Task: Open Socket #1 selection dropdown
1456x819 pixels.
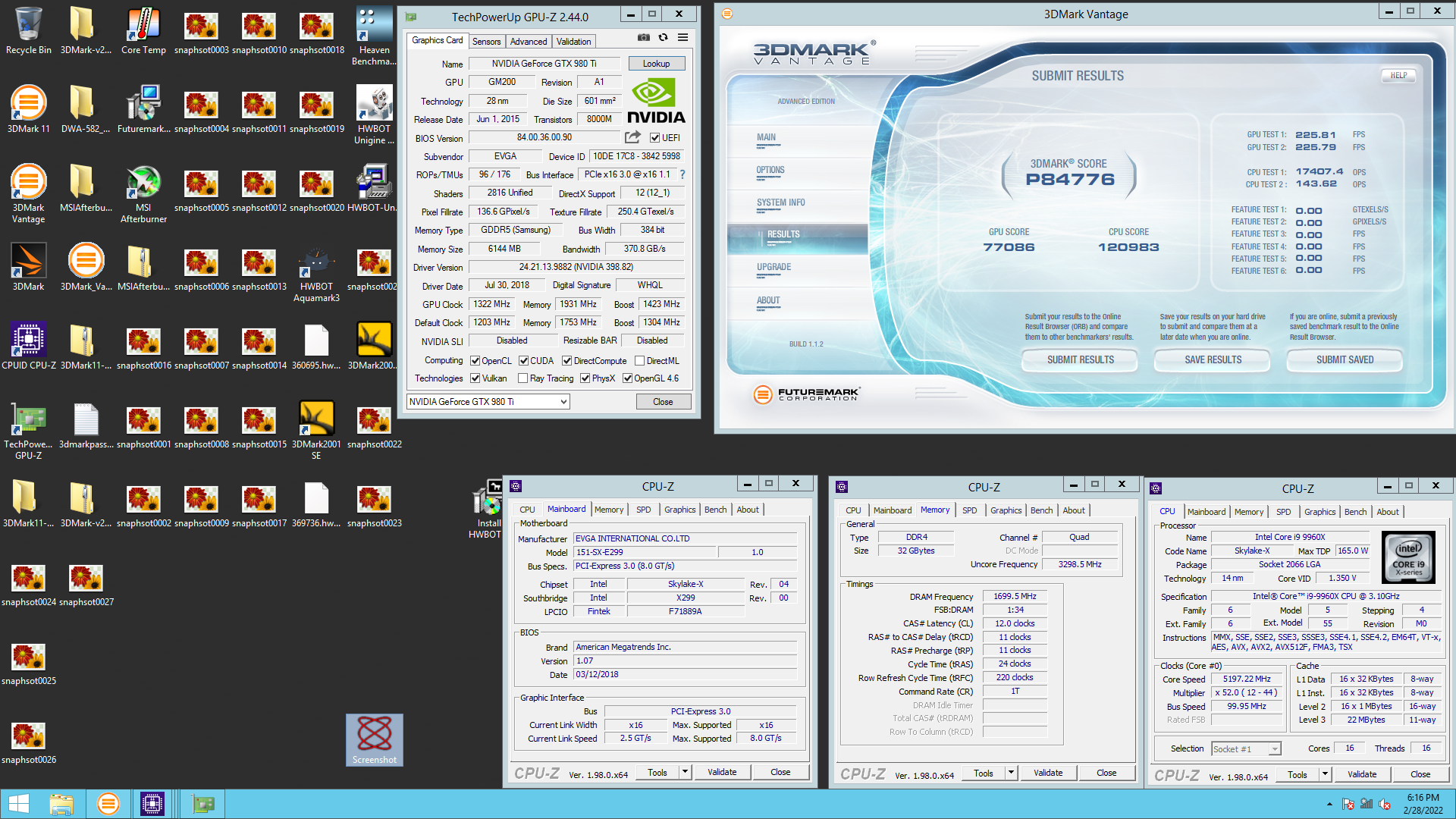Action: [1246, 748]
